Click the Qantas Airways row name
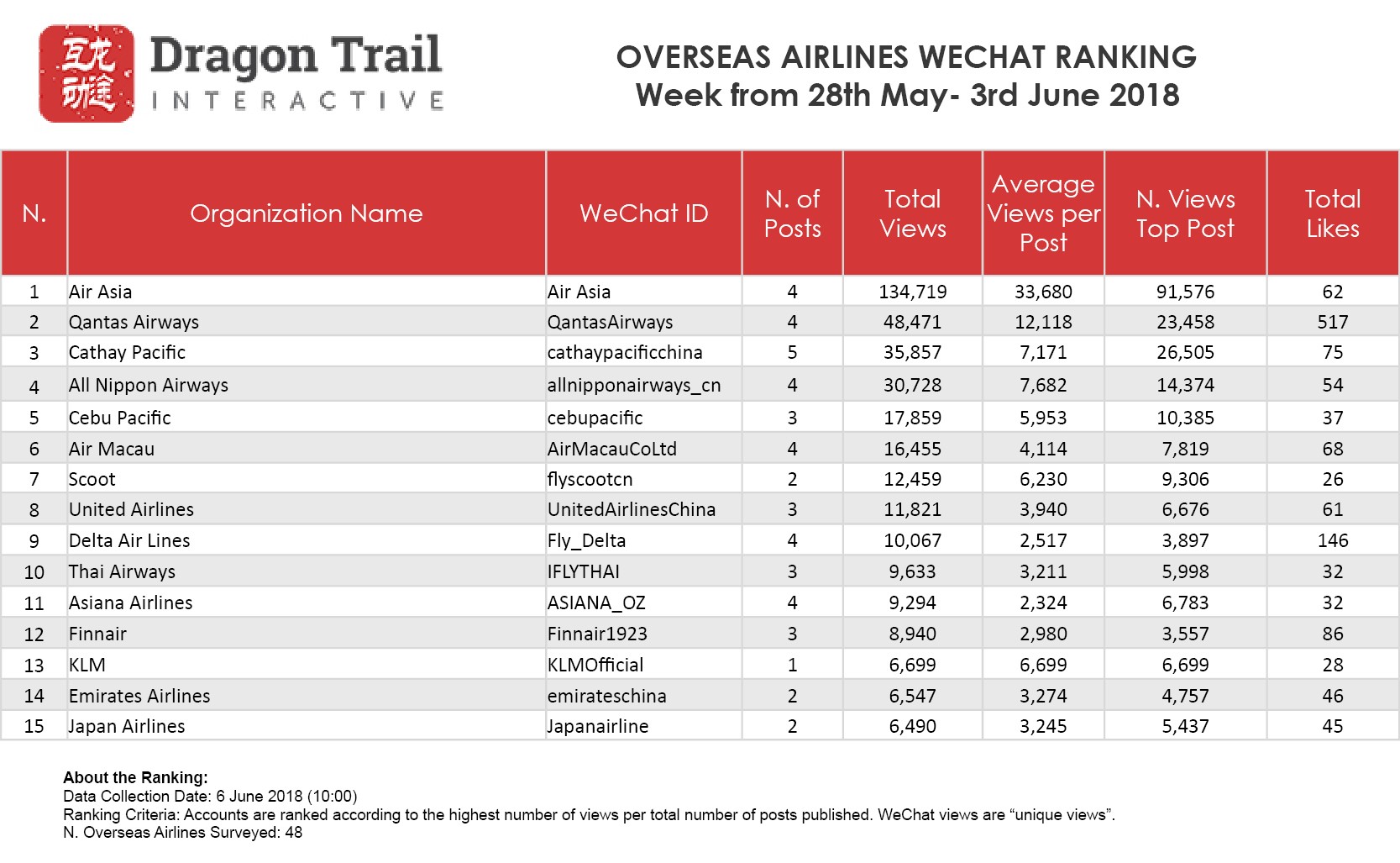The width and height of the screenshot is (1400, 863). pyautogui.click(x=134, y=322)
